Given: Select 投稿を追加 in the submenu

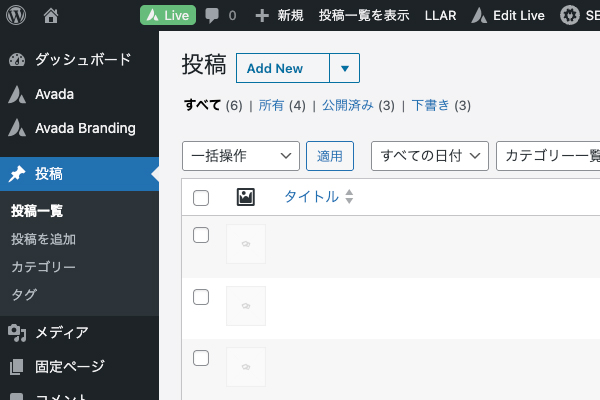Looking at the screenshot, I should click(x=43, y=239).
